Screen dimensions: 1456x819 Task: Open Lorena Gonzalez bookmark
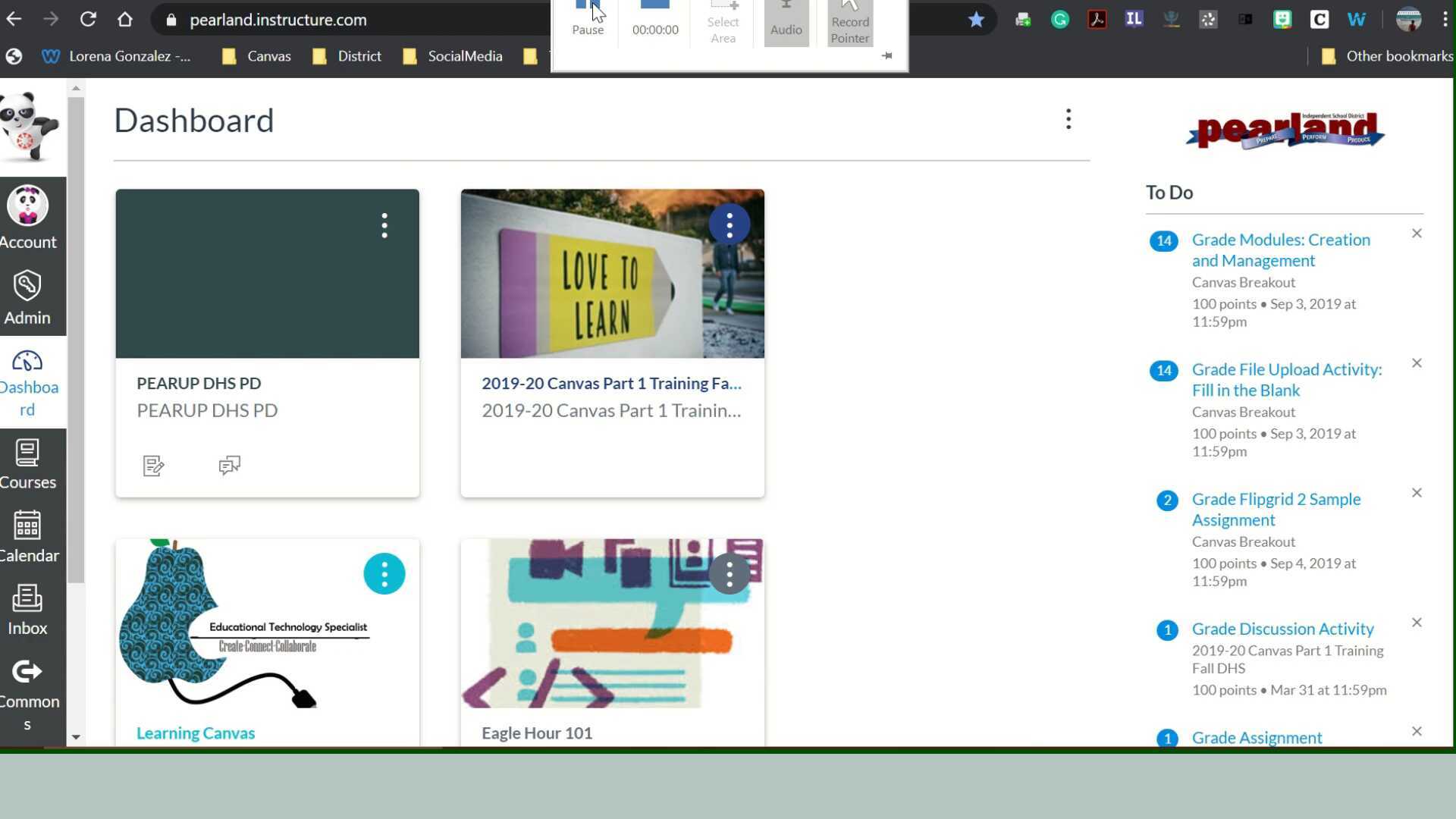pos(116,56)
